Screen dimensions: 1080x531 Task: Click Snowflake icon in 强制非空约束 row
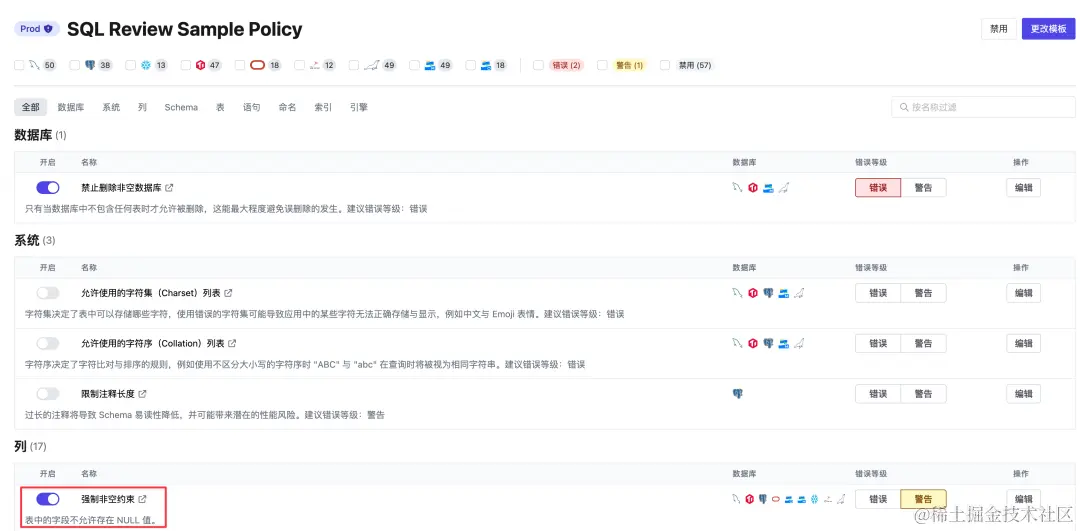(x=813, y=499)
